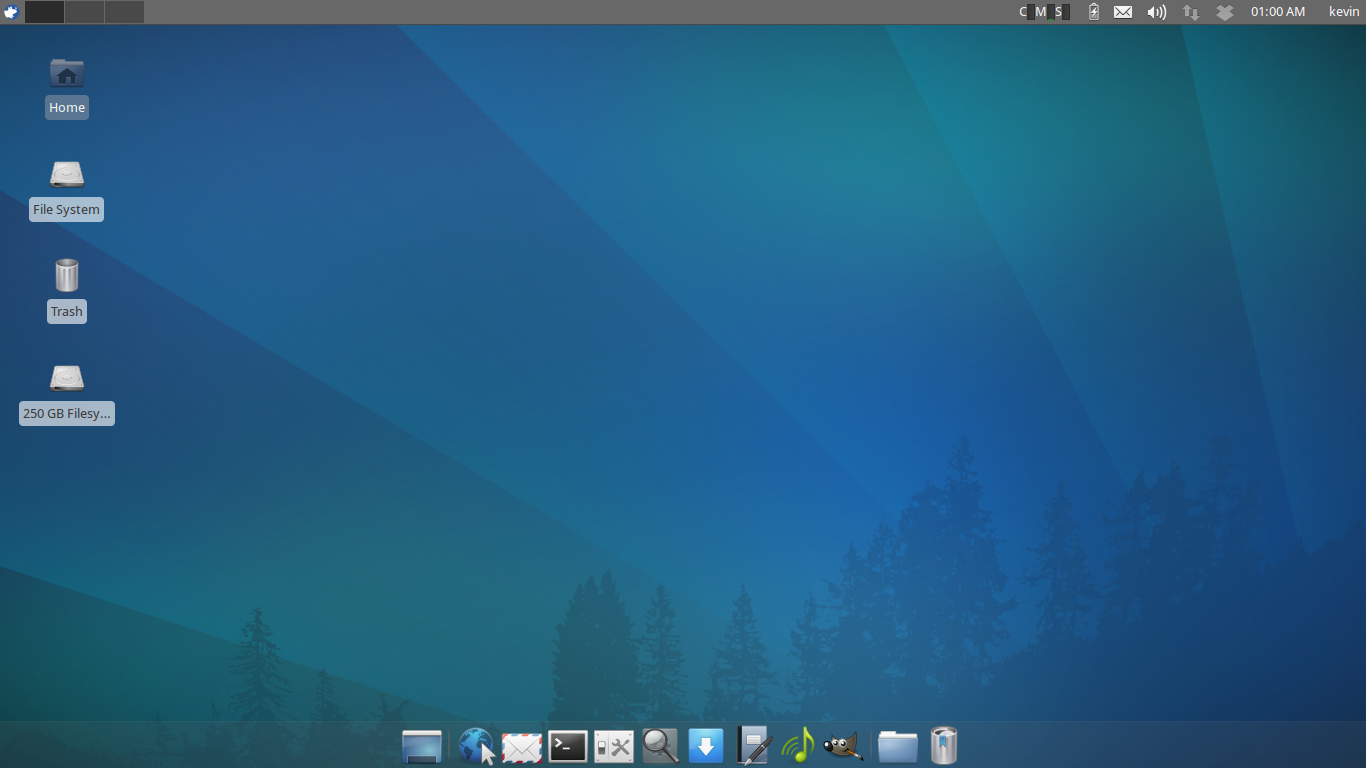Toggle the show desktop button in dock

pos(421,745)
